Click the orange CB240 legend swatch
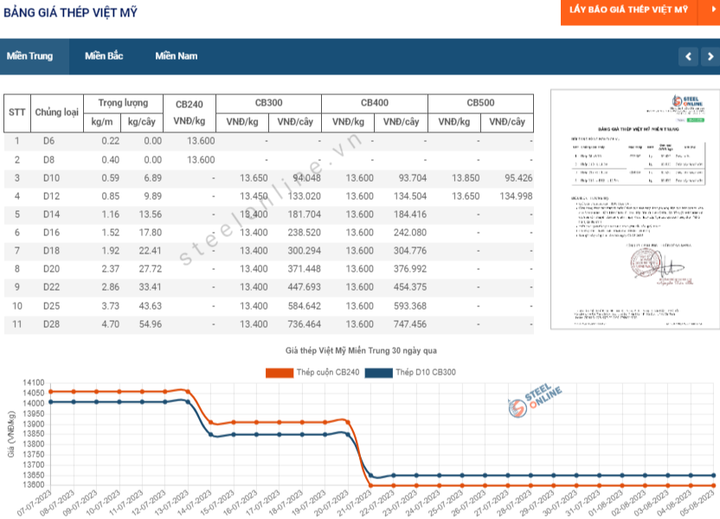The image size is (720, 519). (x=279, y=372)
